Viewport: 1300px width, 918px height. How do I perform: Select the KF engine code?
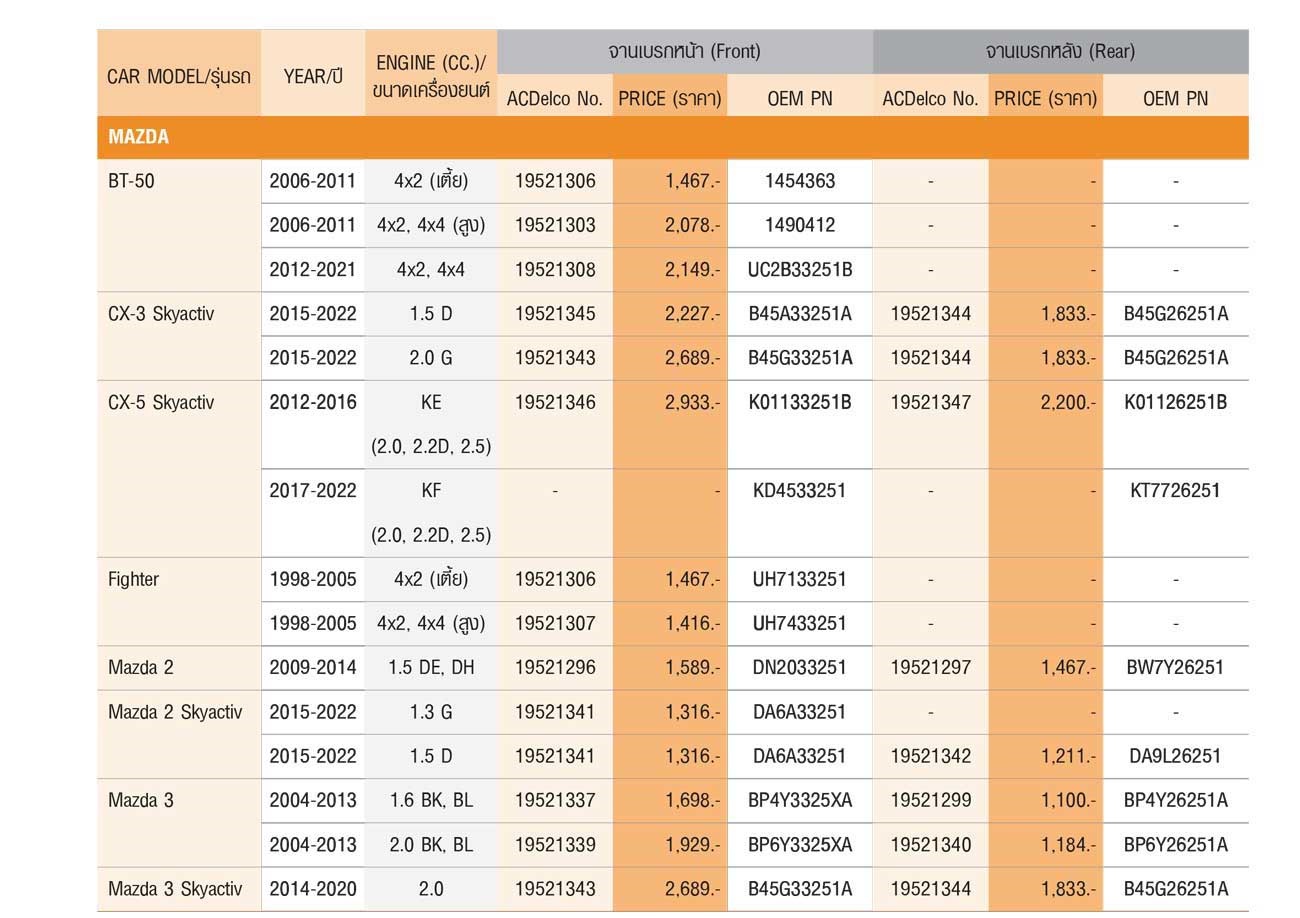point(431,490)
